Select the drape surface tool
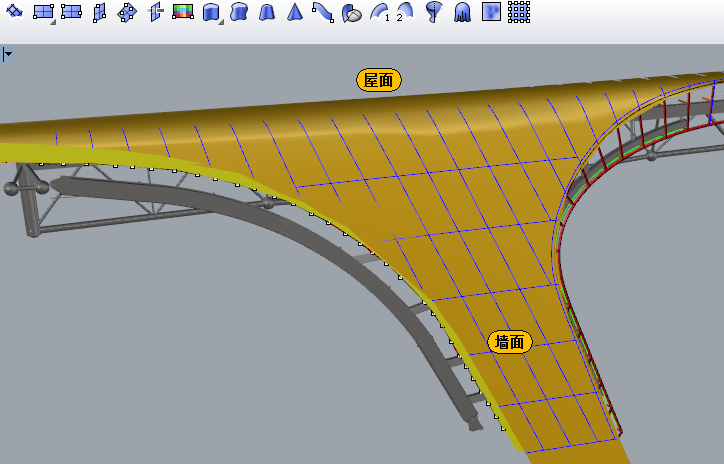The image size is (724, 464). click(x=462, y=13)
